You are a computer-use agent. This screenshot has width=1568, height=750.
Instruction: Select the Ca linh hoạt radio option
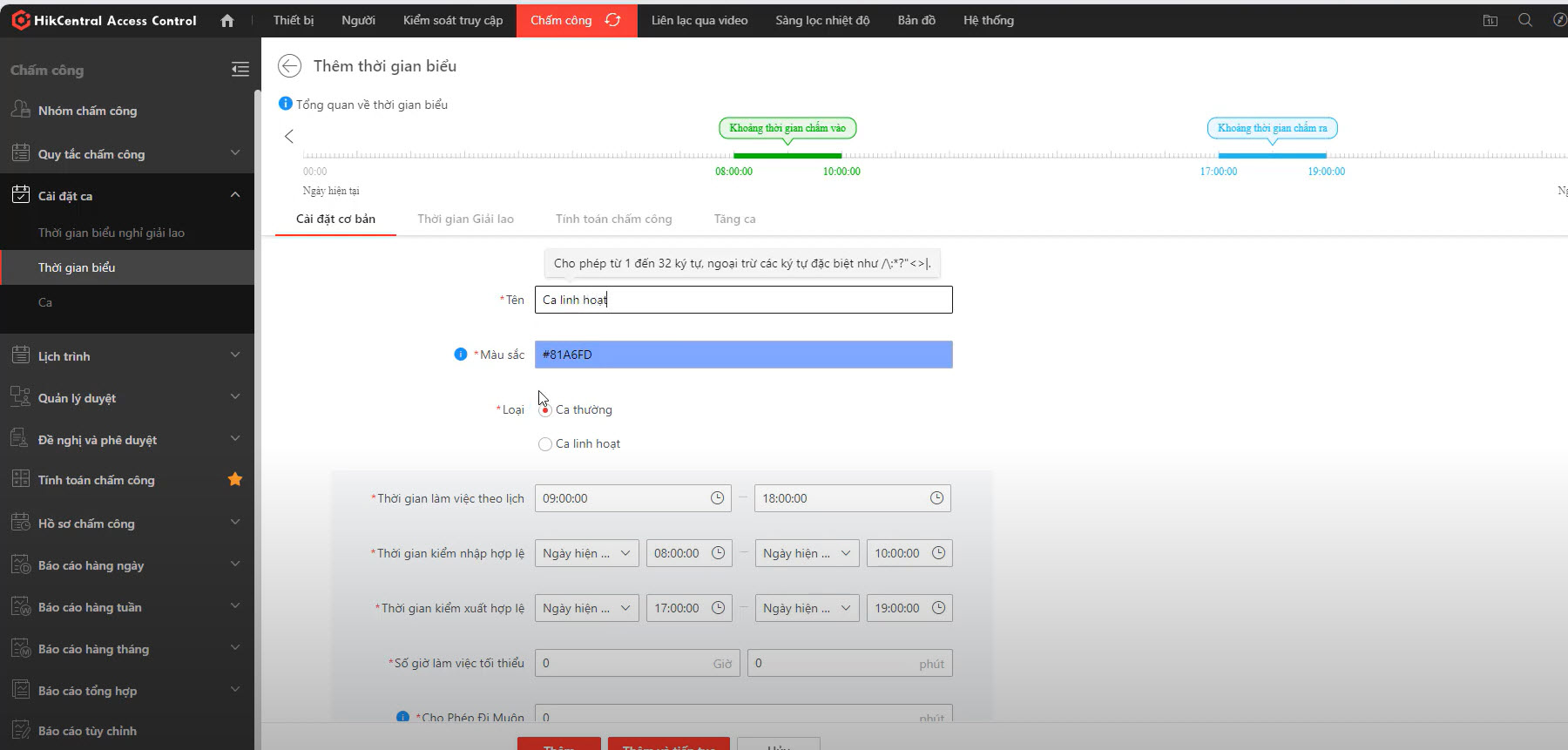545,444
